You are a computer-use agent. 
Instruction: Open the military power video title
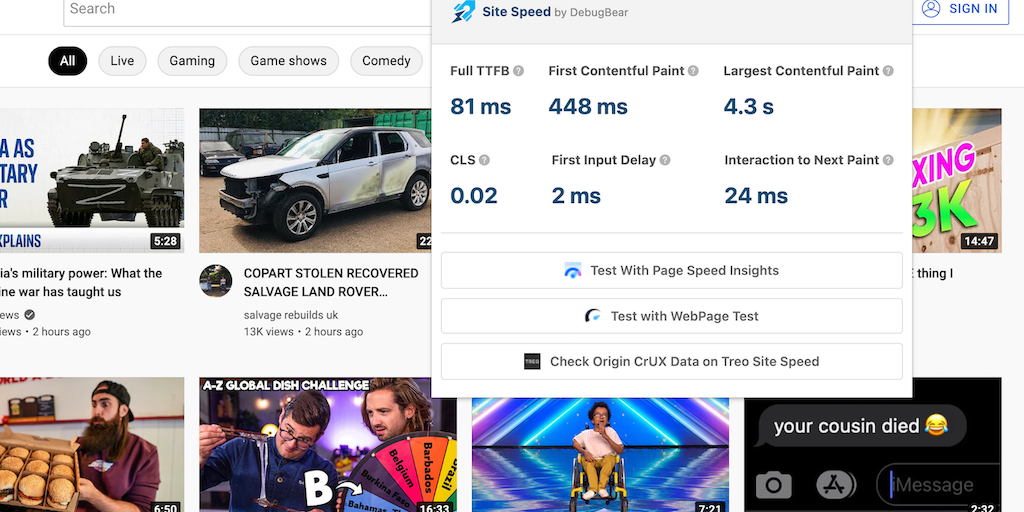pos(81,283)
